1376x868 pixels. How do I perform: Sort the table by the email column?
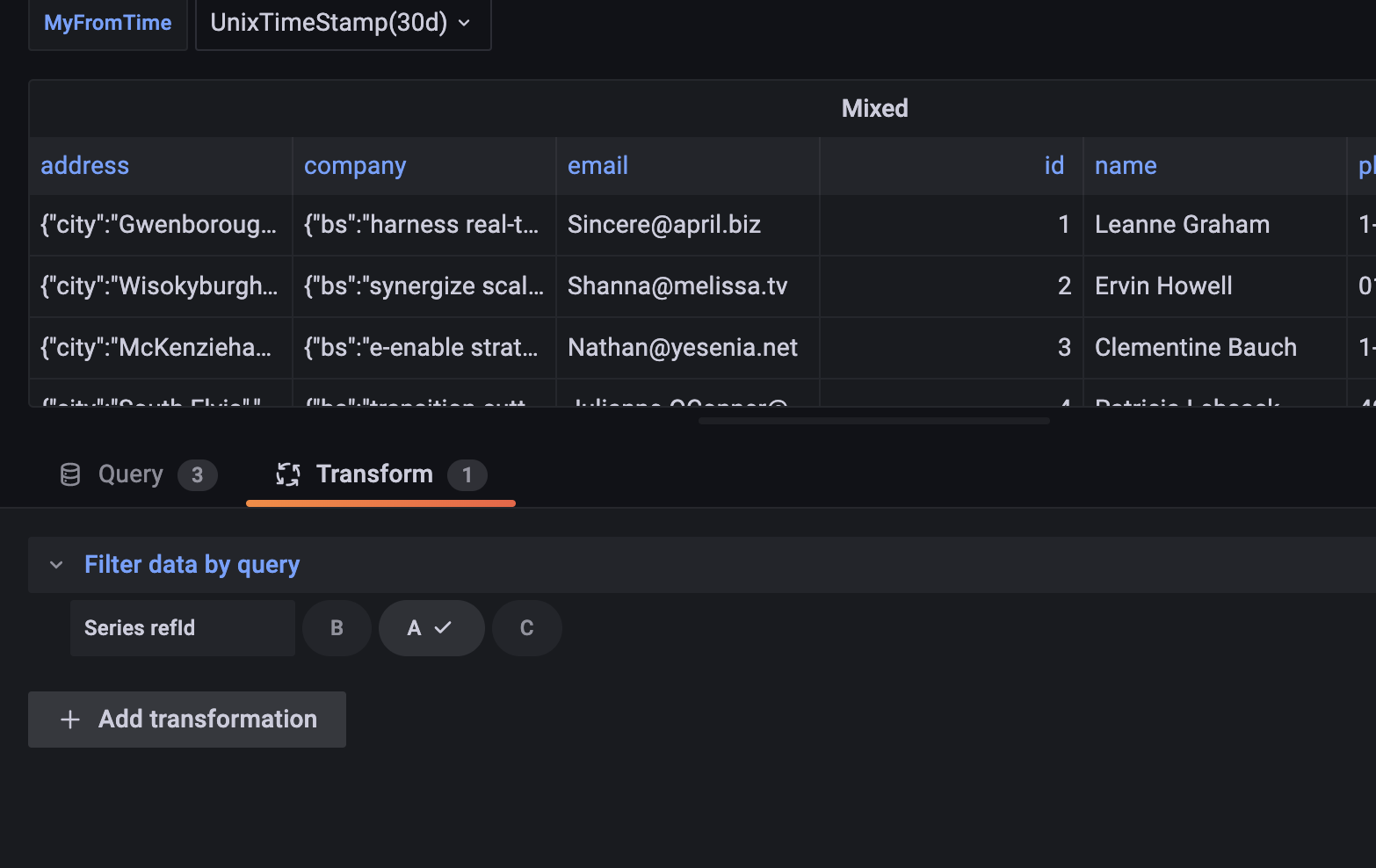pos(597,165)
